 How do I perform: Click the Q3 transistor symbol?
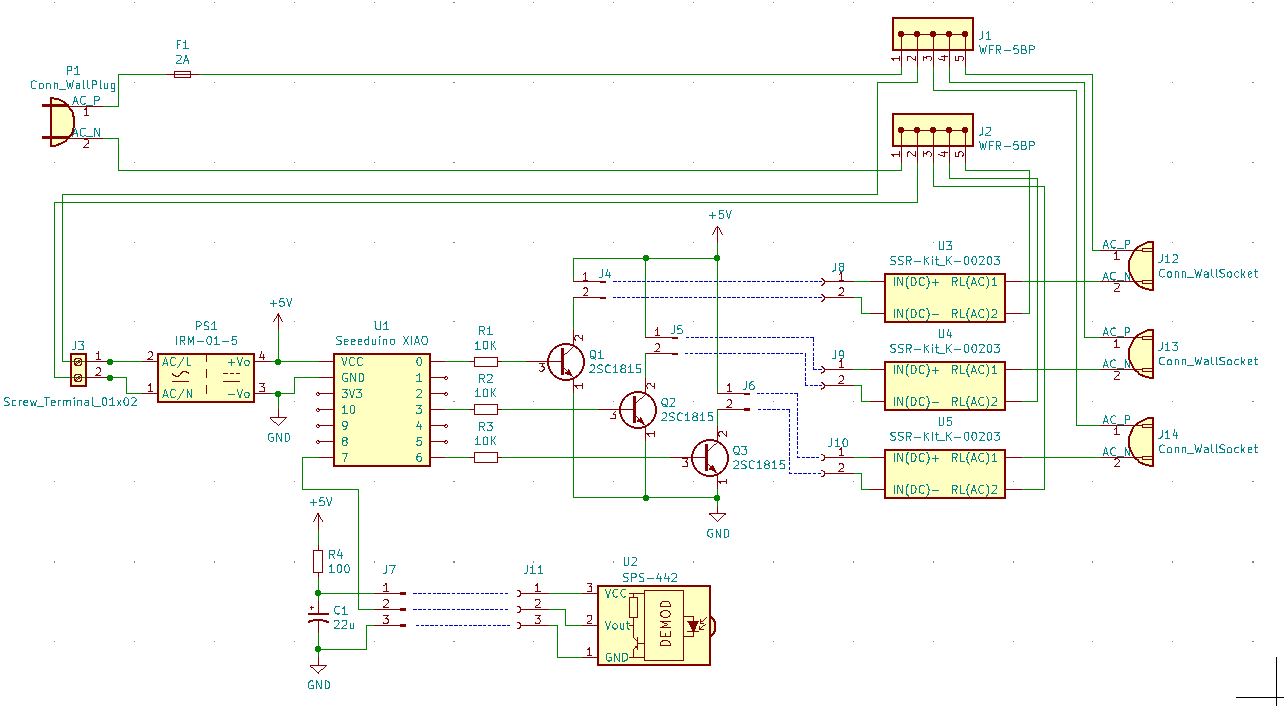click(710, 457)
